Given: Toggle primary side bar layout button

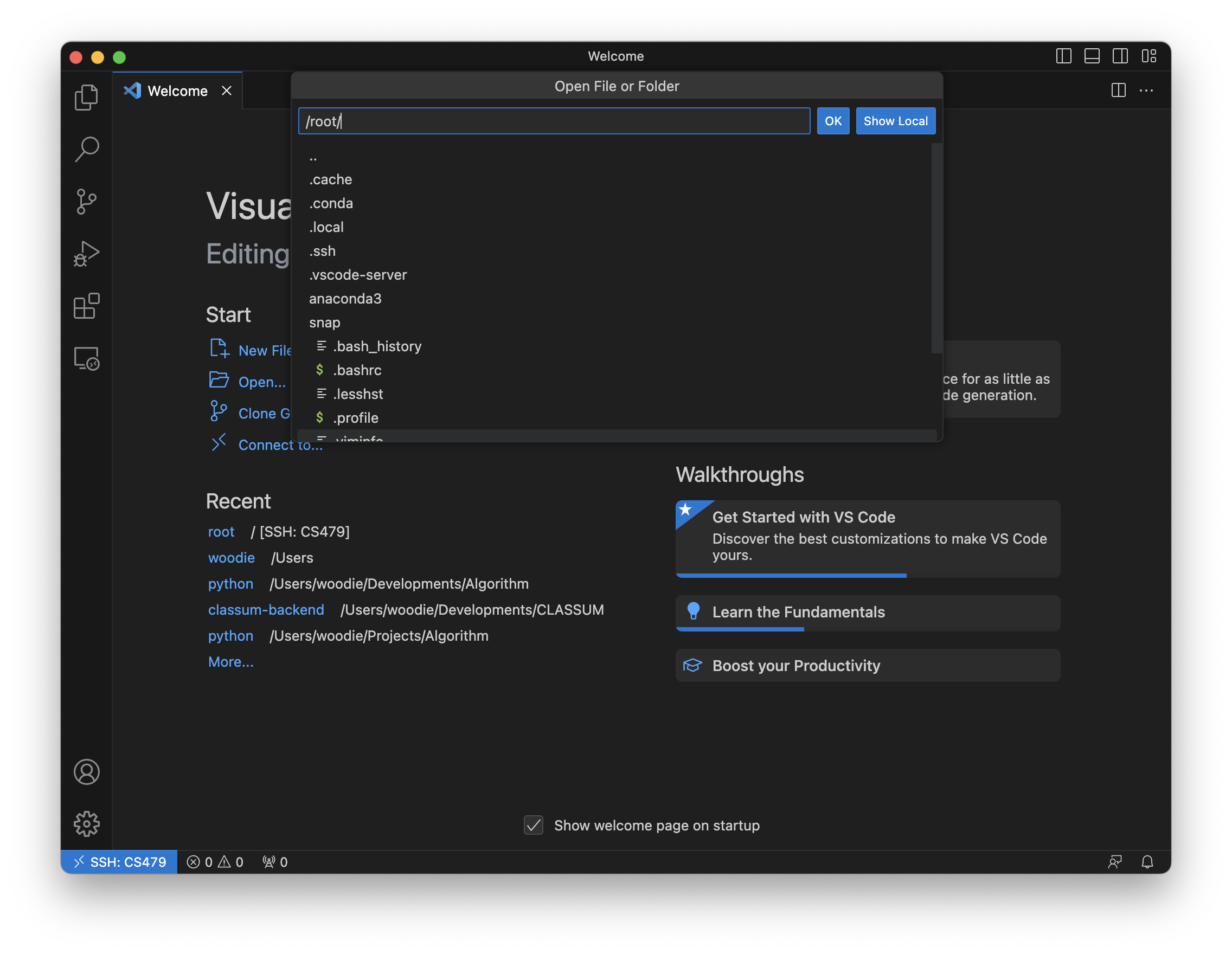Looking at the screenshot, I should [x=1063, y=56].
